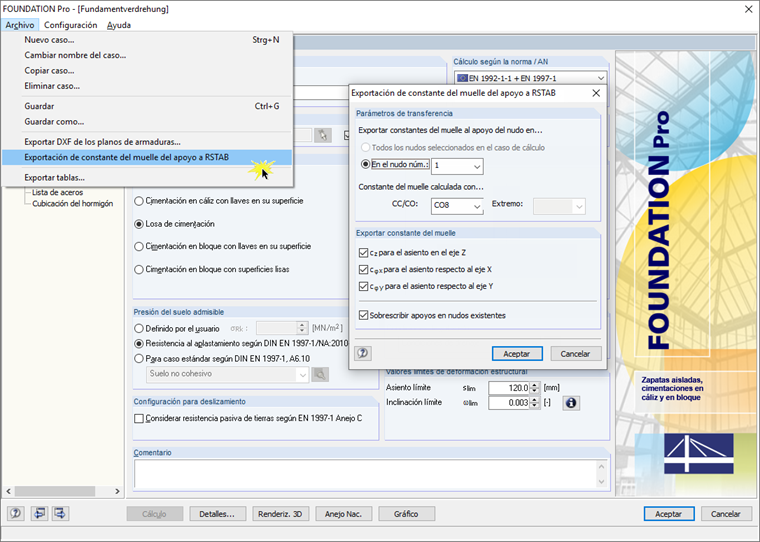Select 'Cimentación en bloque con superficies lisas'
Screen dimensions: 760x542
(139, 270)
